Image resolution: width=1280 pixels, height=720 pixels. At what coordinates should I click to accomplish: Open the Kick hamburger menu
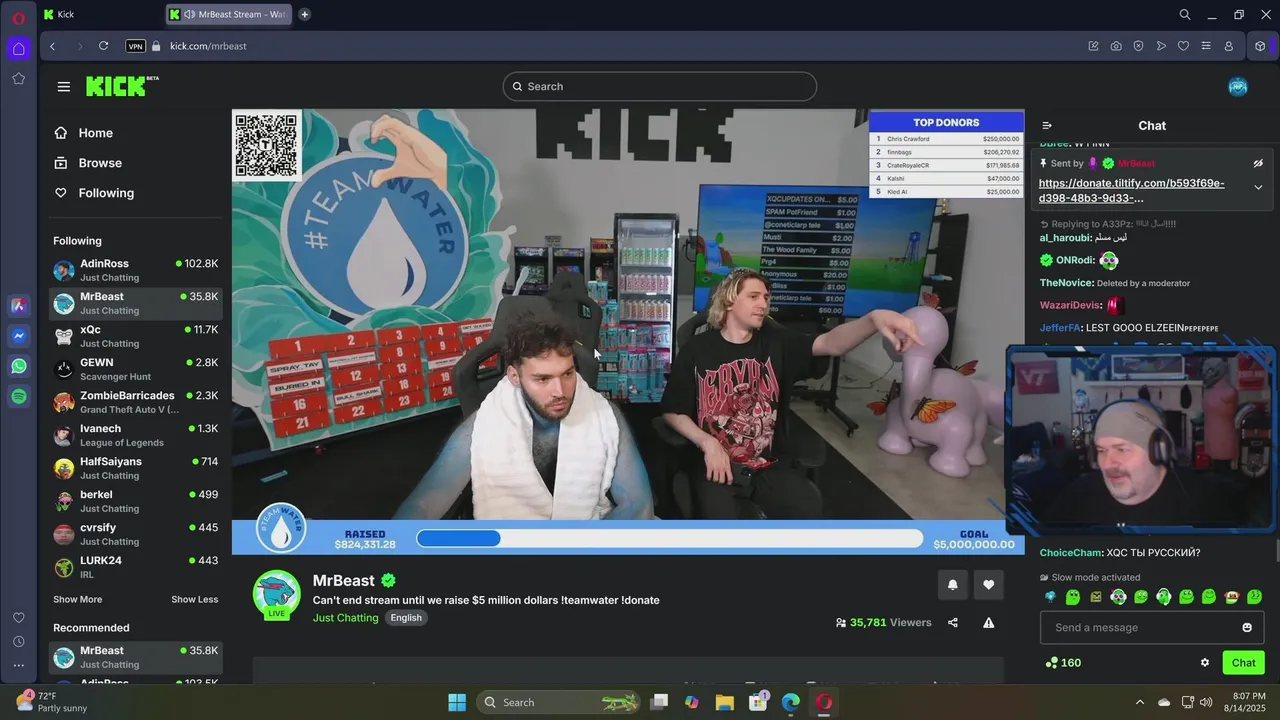coord(64,87)
